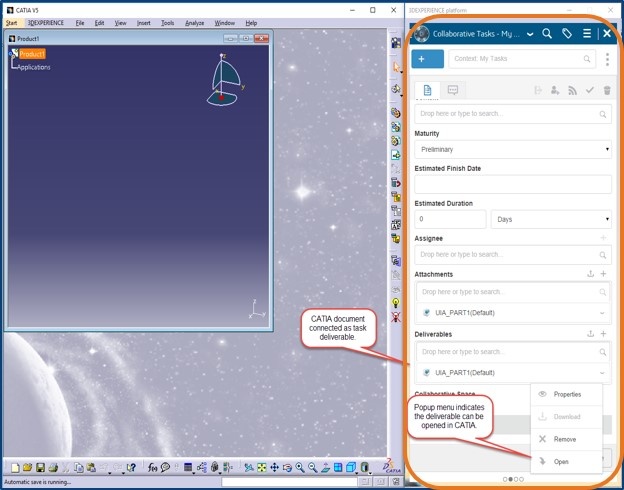Click the trash delete icon
The height and width of the screenshot is (490, 624).
point(607,90)
